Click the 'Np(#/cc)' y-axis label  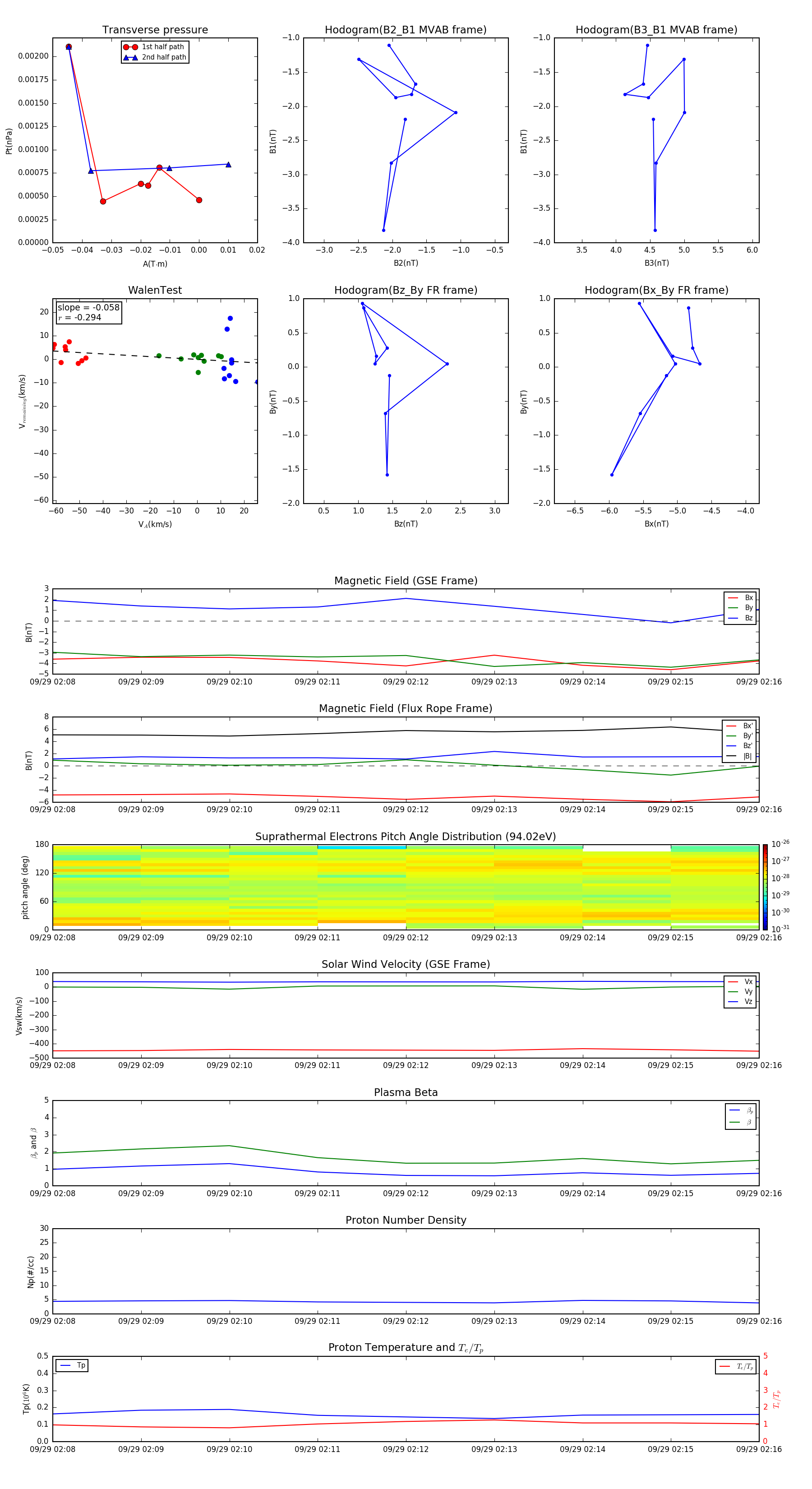point(31,1272)
